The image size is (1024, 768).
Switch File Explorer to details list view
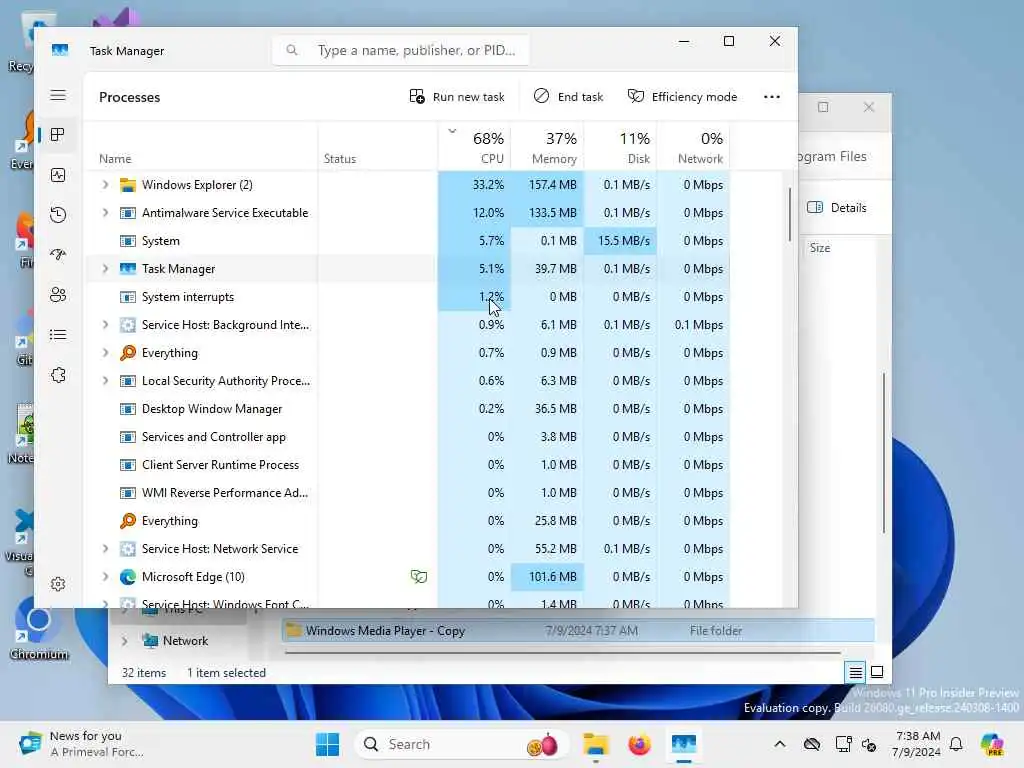[856, 672]
